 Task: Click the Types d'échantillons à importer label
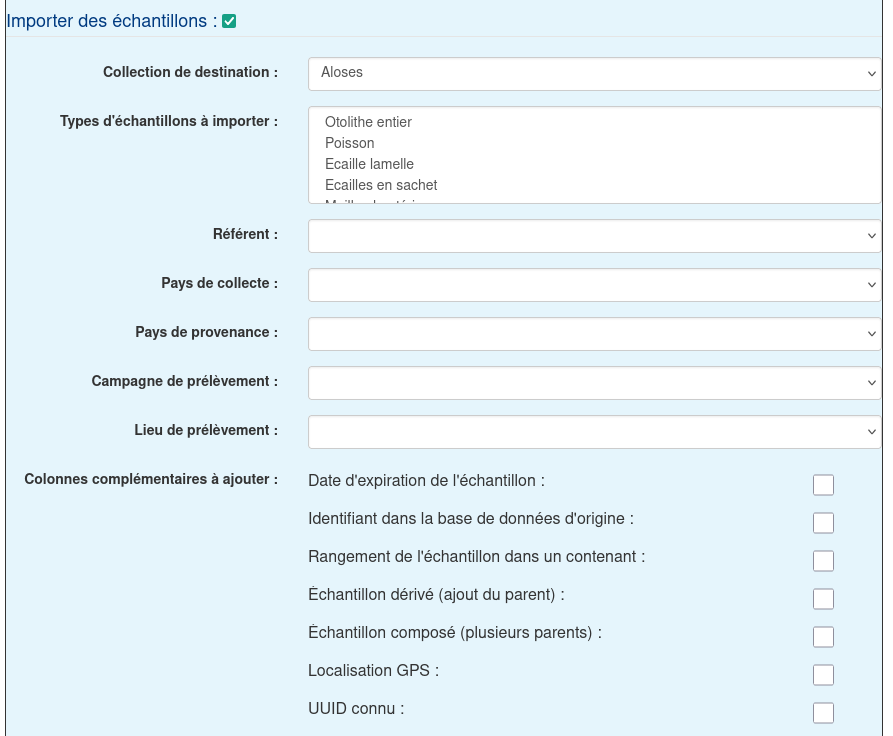click(x=168, y=121)
